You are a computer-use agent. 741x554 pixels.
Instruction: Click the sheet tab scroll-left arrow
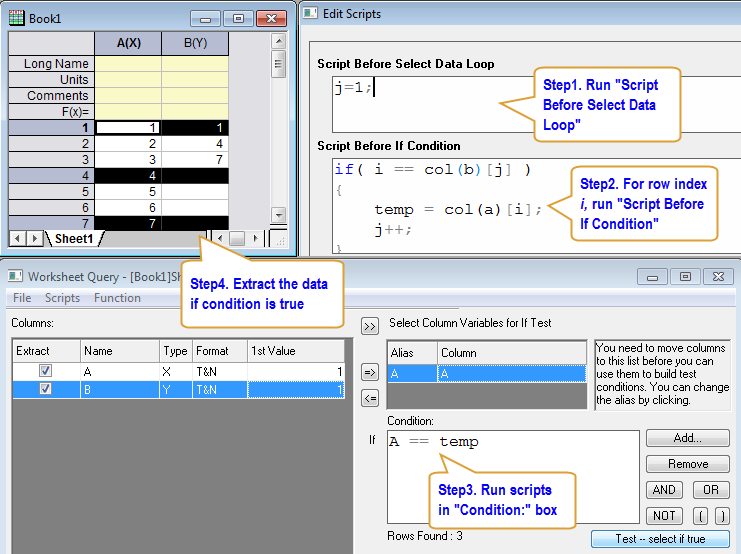[x=17, y=238]
